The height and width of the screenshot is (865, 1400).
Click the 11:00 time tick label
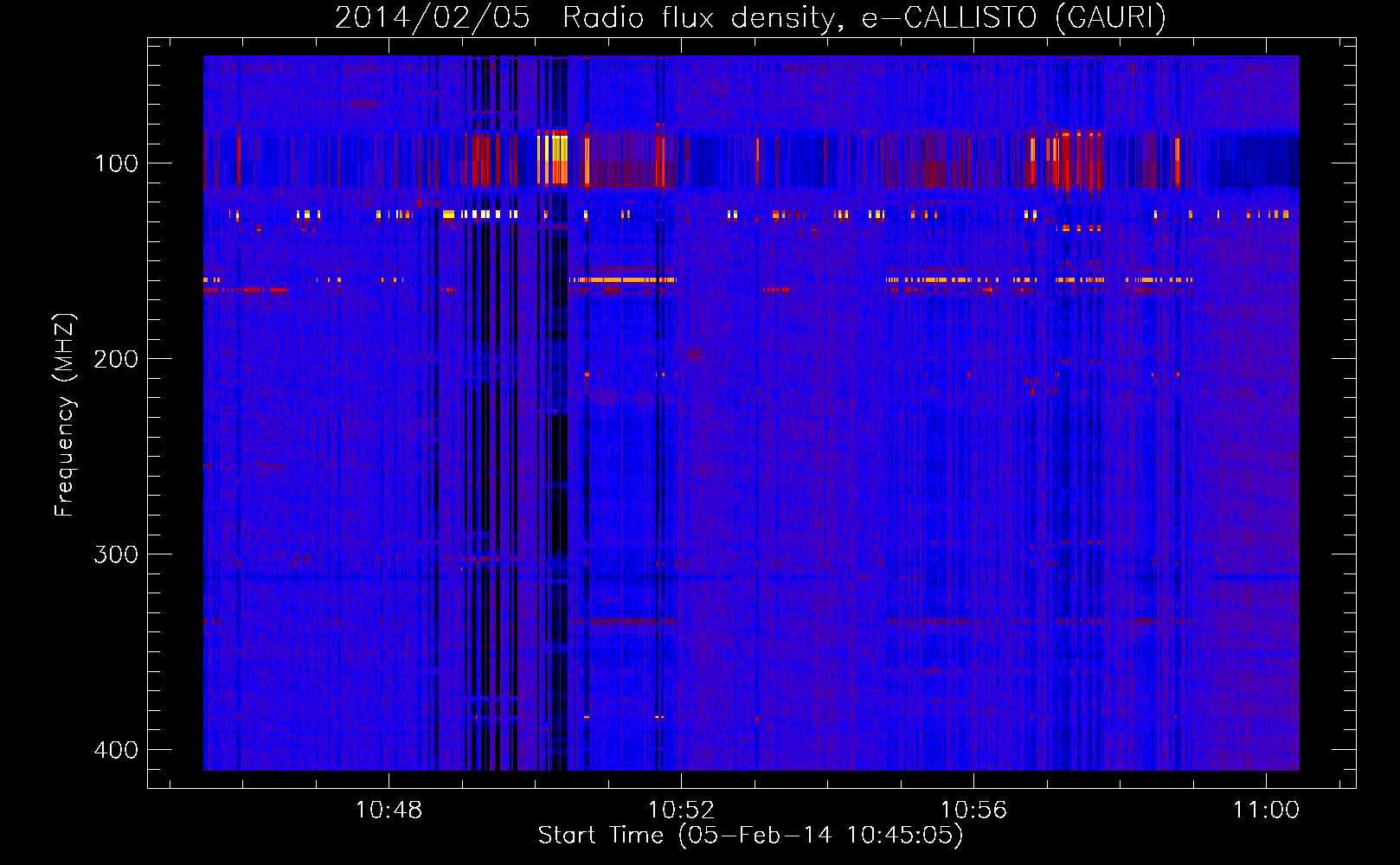pyautogui.click(x=1266, y=811)
